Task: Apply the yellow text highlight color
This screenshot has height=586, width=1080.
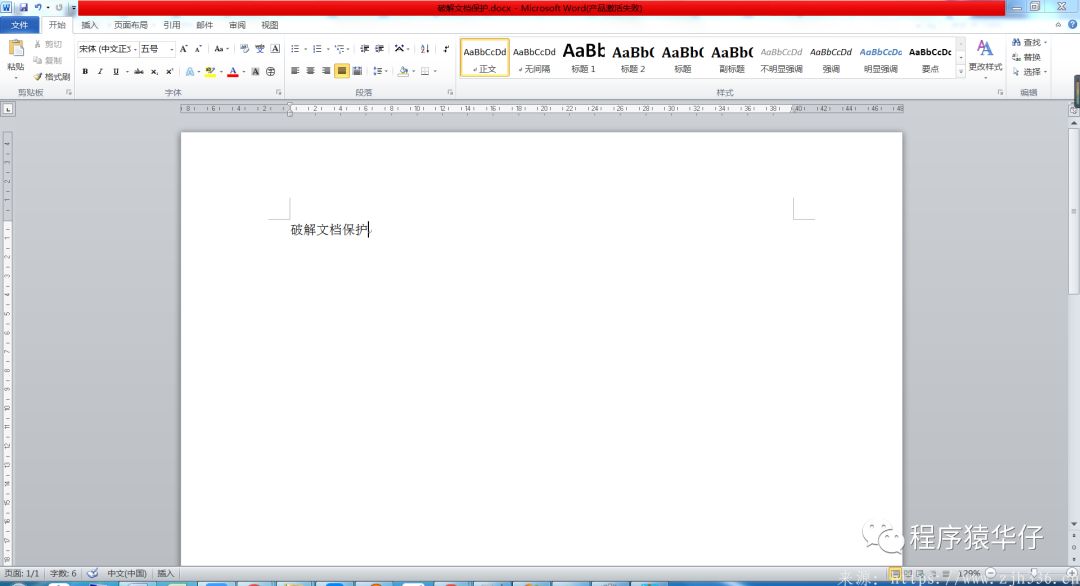Action: pos(210,71)
